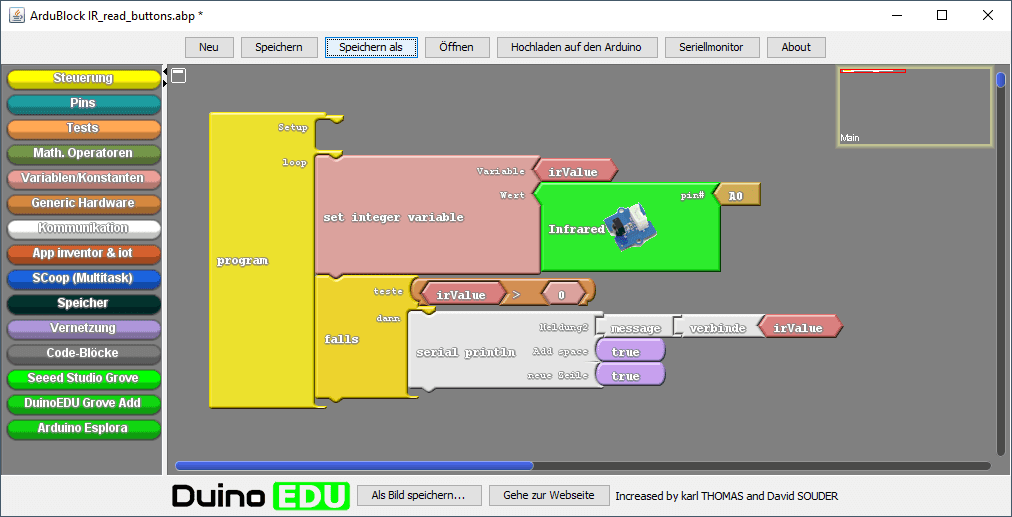
Task: Click the horizontal canvas scrollbar thumb
Action: [x=354, y=465]
